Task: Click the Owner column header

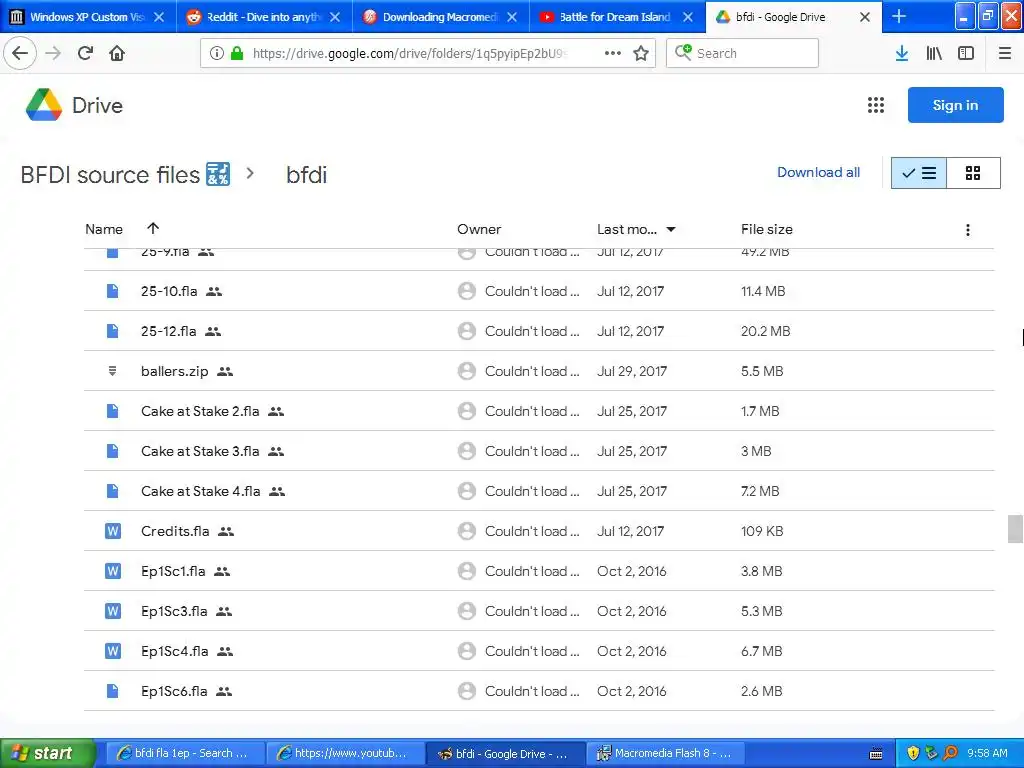Action: click(x=479, y=229)
